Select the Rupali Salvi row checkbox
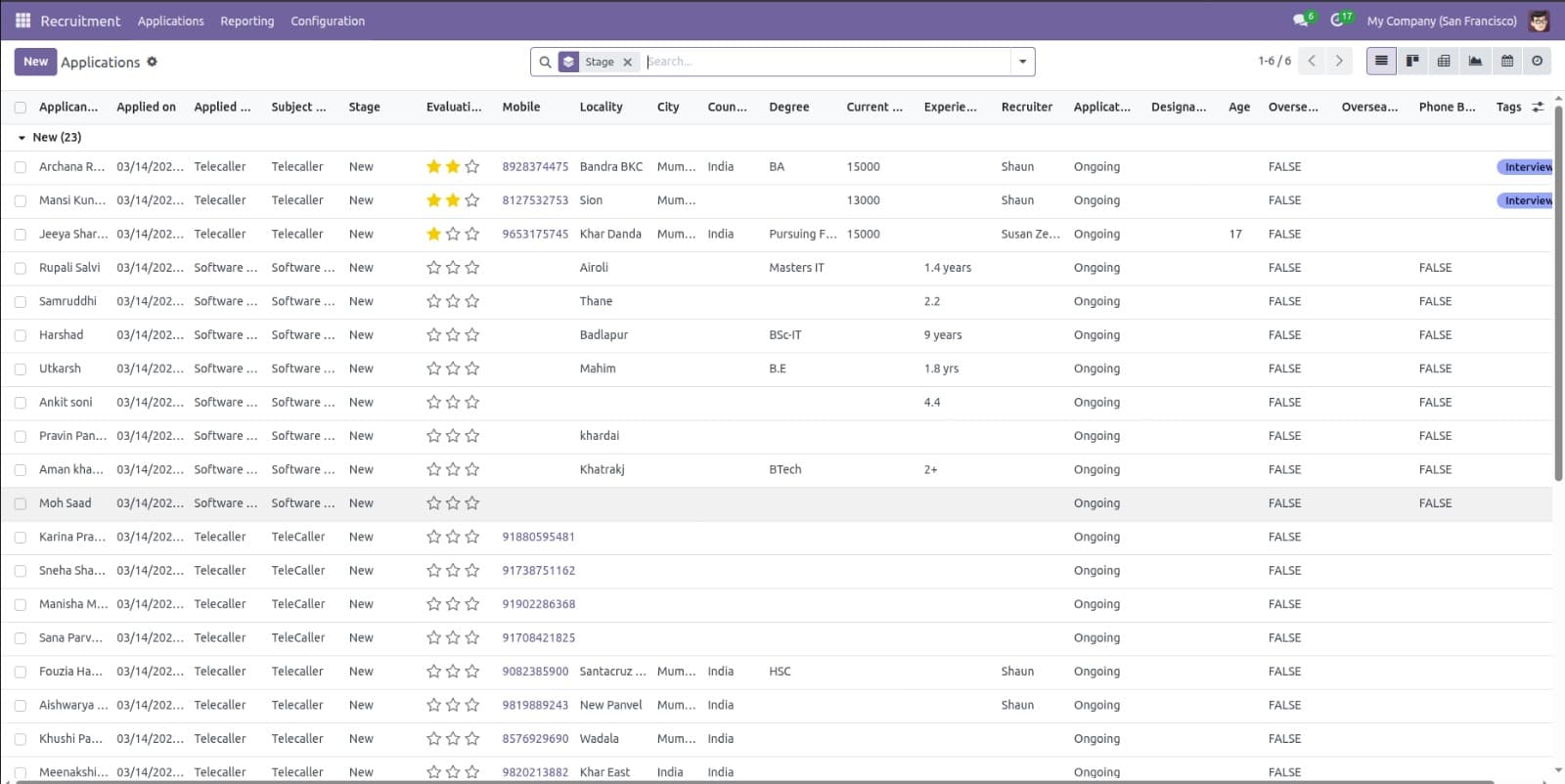This screenshot has height=784, width=1565. tap(21, 268)
